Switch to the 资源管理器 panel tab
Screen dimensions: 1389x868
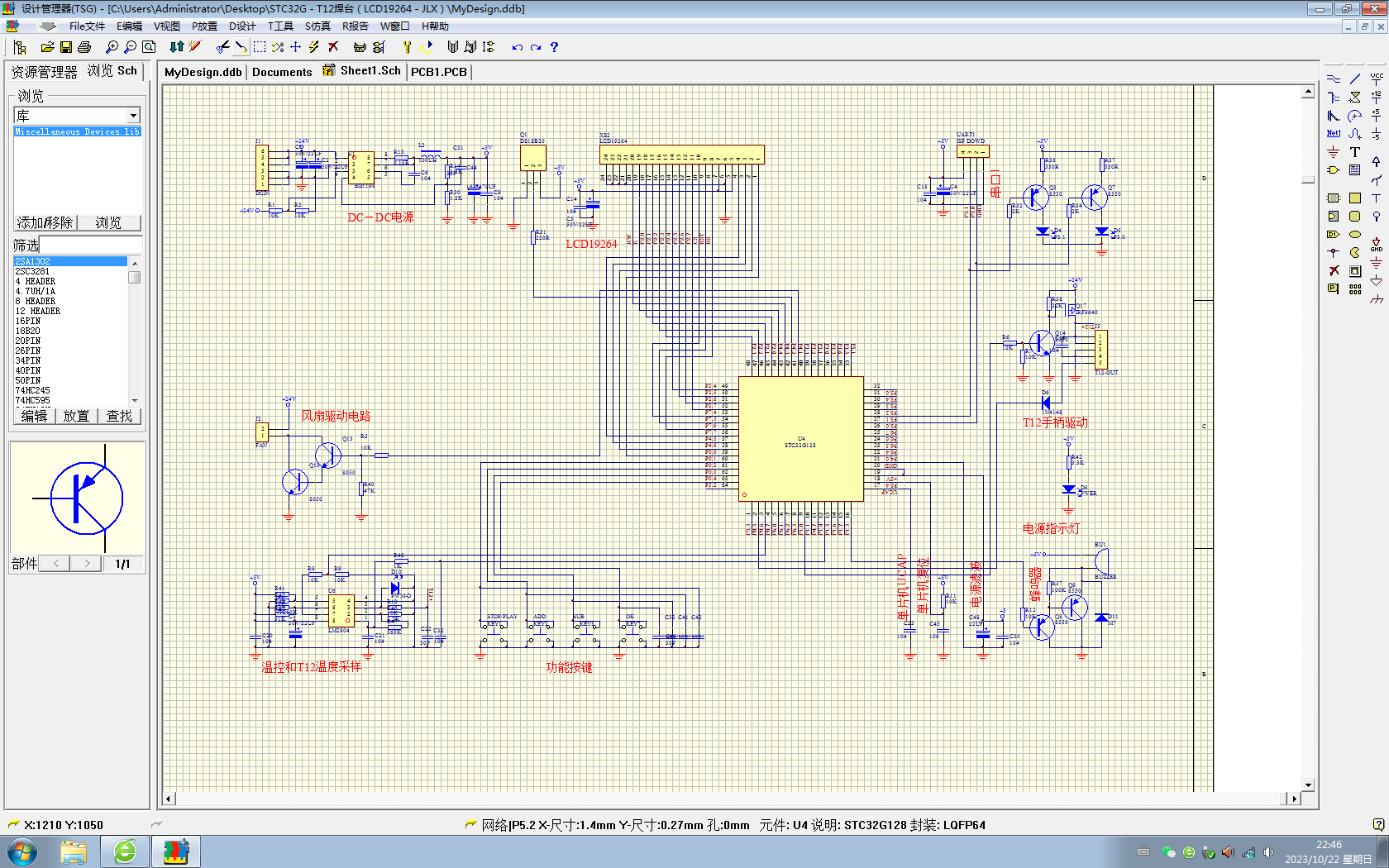pos(44,72)
